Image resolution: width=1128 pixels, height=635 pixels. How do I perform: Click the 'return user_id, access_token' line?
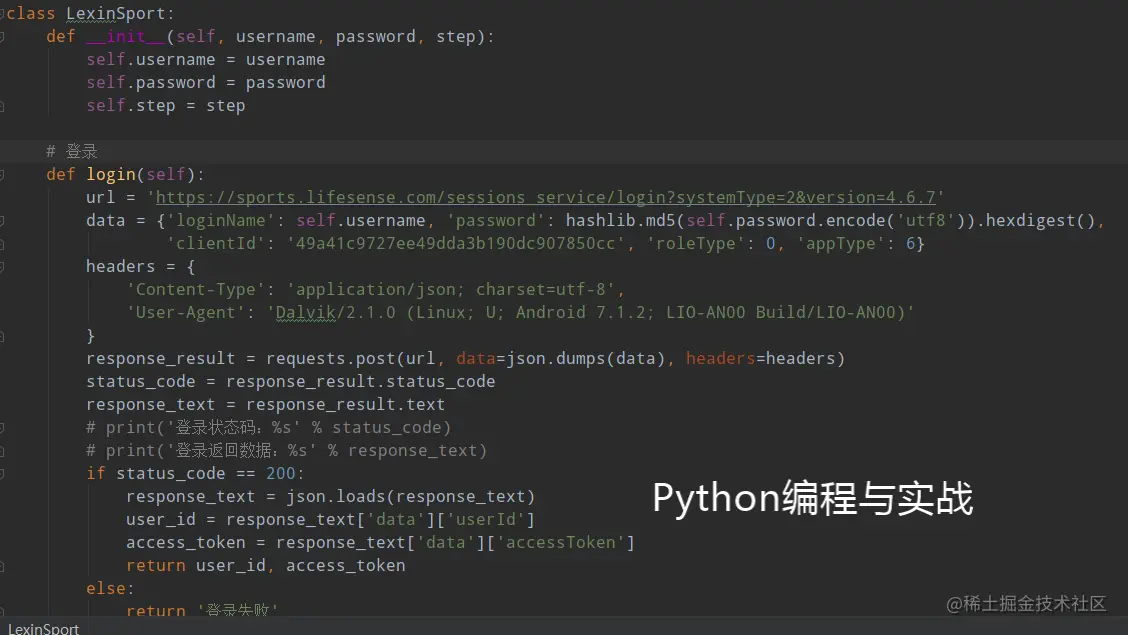(x=265, y=566)
